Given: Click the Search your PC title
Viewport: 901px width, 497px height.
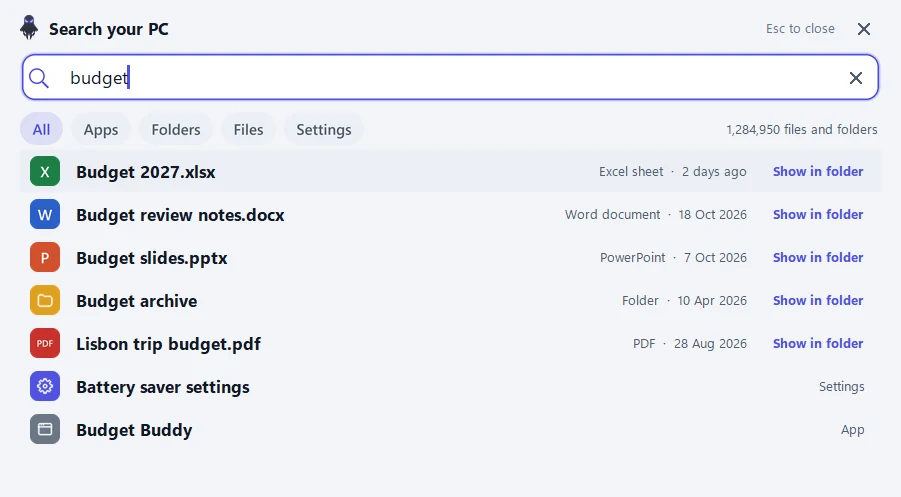Looking at the screenshot, I should (109, 29).
